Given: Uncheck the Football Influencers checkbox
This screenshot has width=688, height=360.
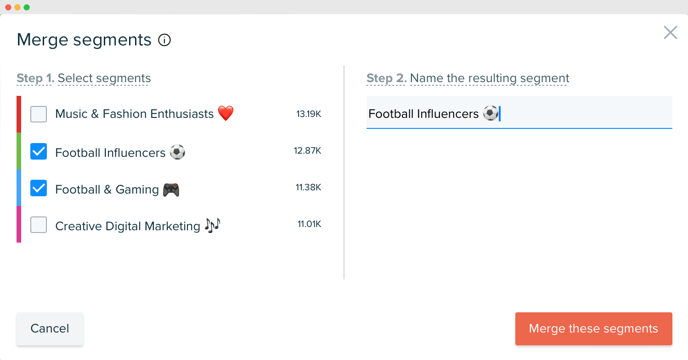Looking at the screenshot, I should click(39, 151).
